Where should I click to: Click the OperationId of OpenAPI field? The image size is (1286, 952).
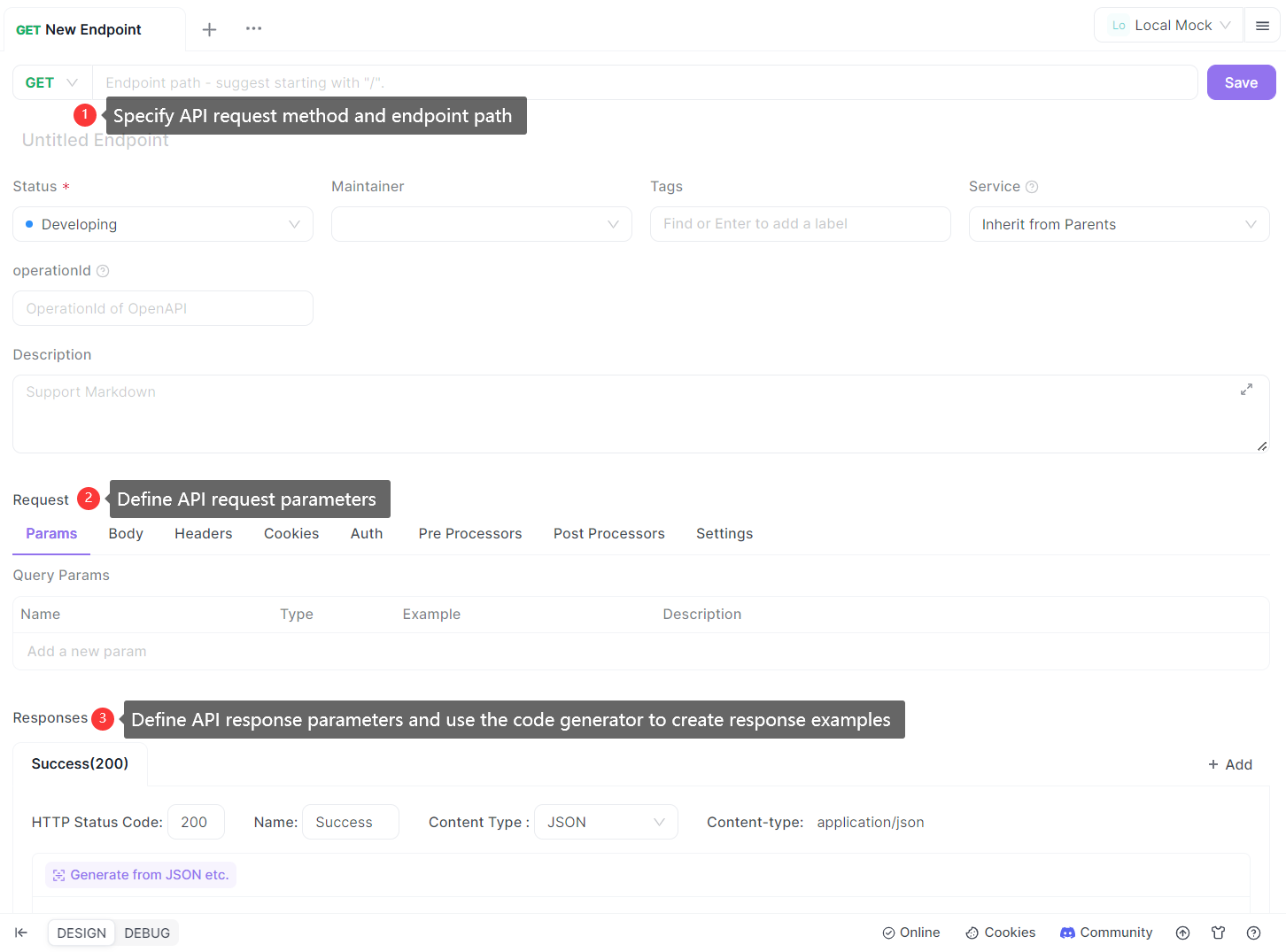coord(163,308)
